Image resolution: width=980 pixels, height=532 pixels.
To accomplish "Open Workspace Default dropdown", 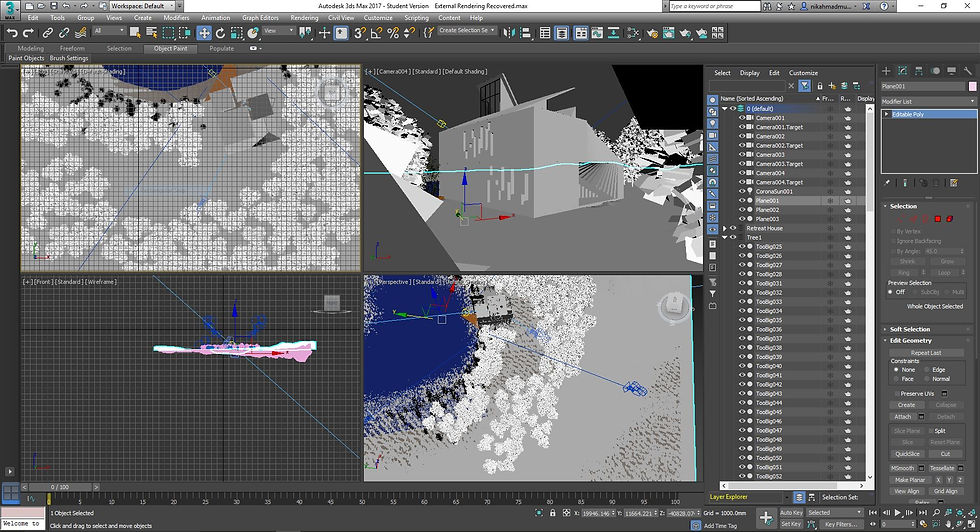I will click(x=142, y=6).
